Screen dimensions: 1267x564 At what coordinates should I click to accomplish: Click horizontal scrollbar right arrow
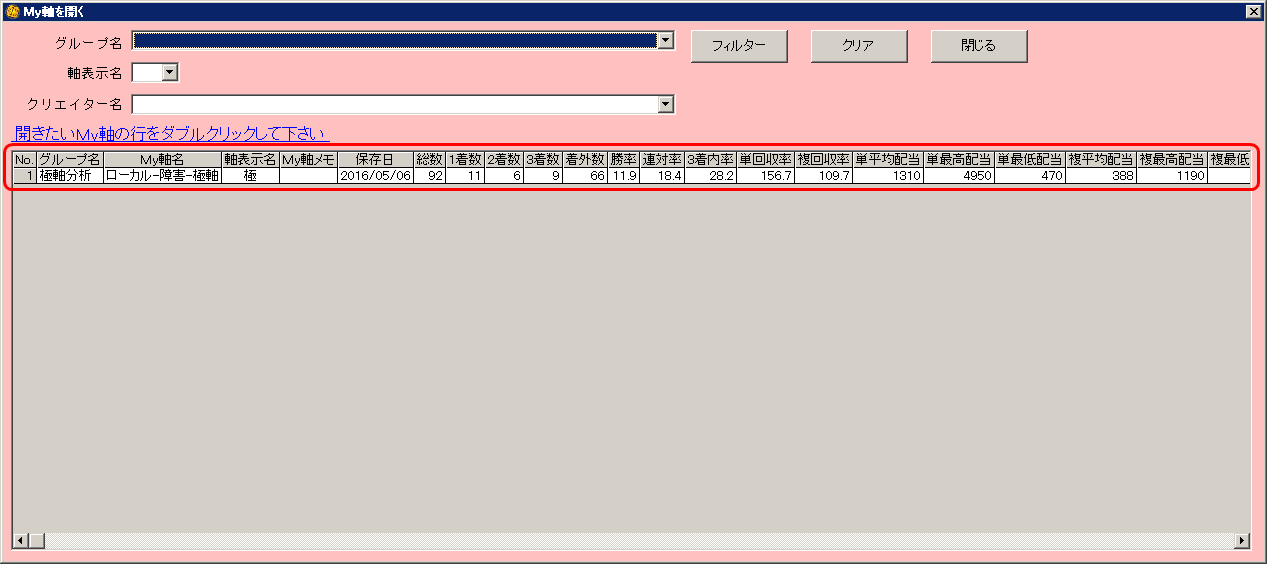1243,540
